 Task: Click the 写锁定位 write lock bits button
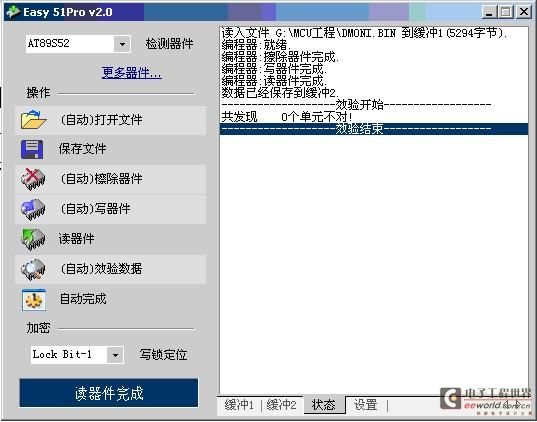[x=163, y=355]
